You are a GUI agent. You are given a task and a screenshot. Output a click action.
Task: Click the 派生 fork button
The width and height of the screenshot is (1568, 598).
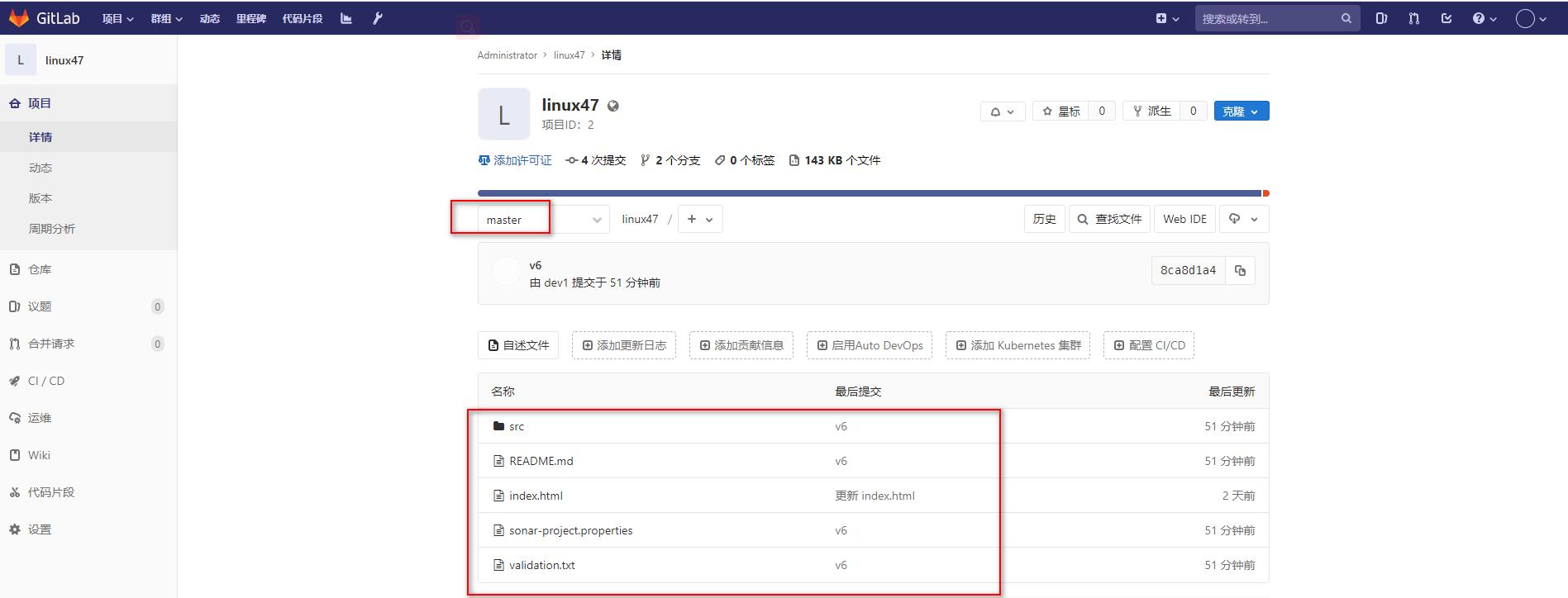(1151, 111)
